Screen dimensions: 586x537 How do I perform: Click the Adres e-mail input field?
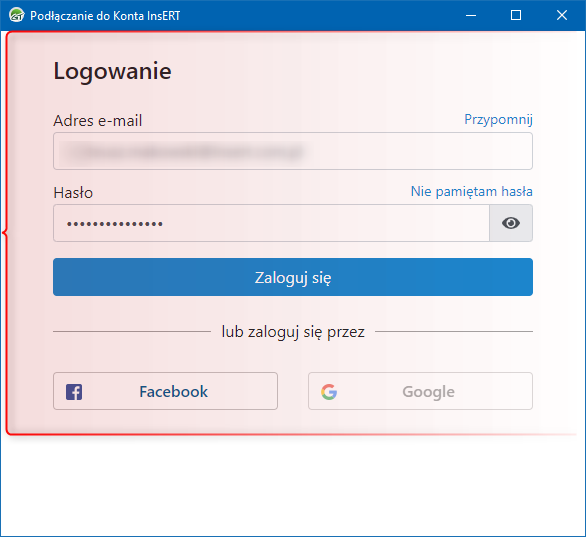click(x=293, y=151)
